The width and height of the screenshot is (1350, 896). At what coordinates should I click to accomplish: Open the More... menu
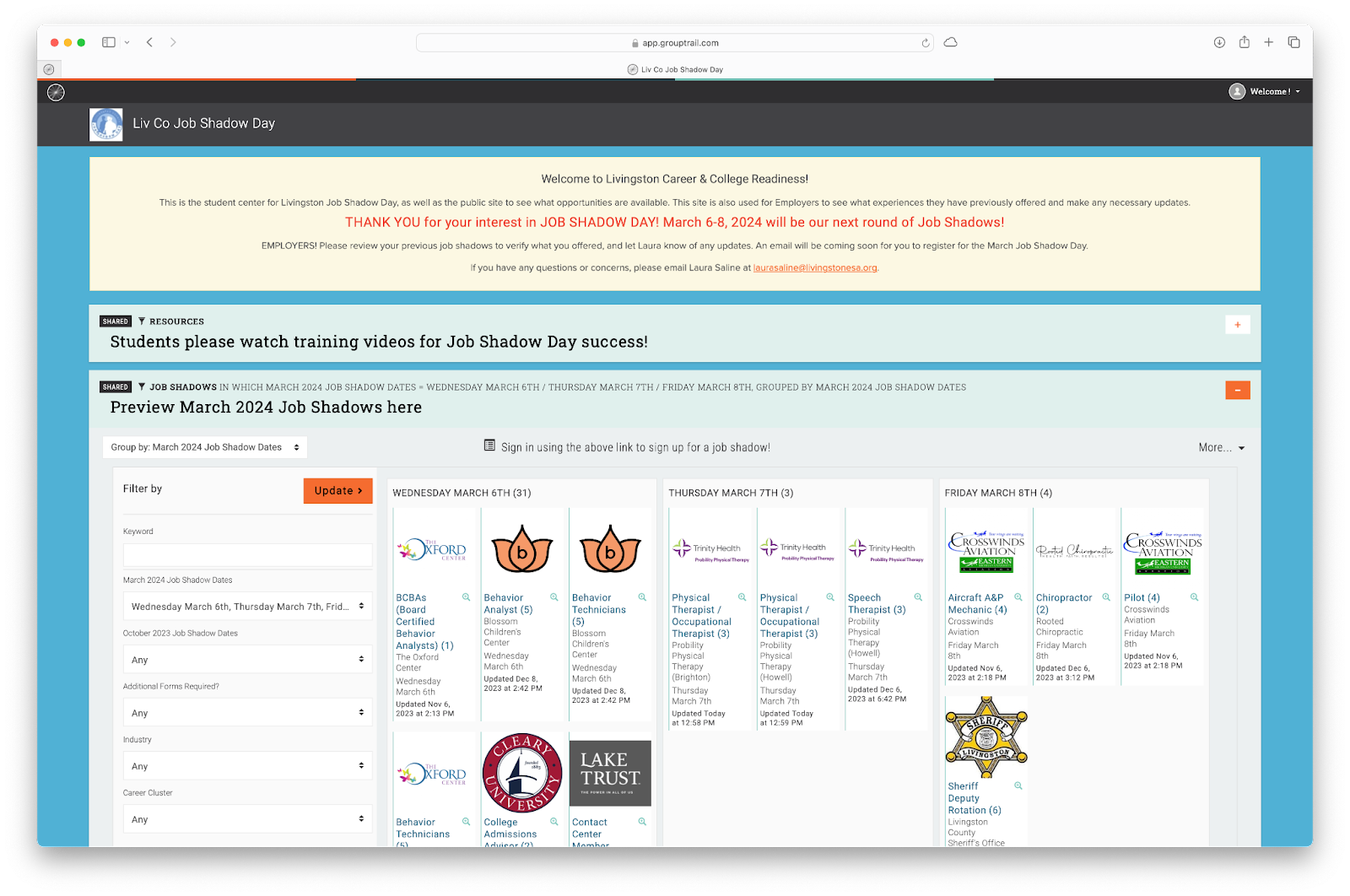pyautogui.click(x=1221, y=448)
